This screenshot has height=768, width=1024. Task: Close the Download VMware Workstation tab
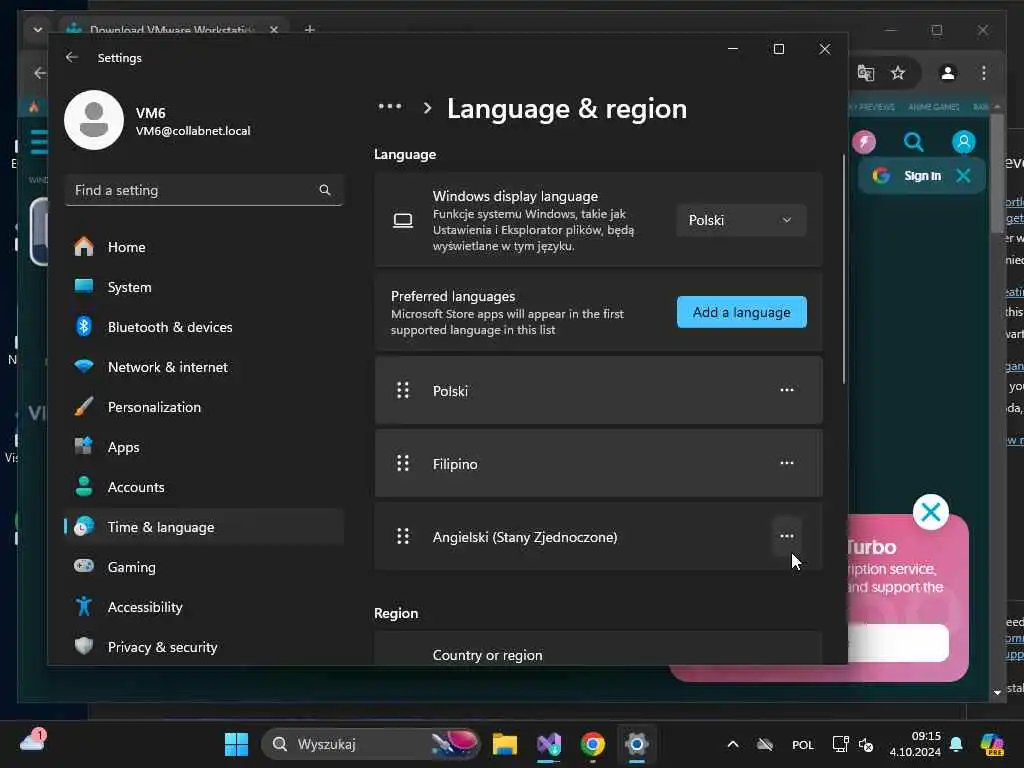click(274, 29)
